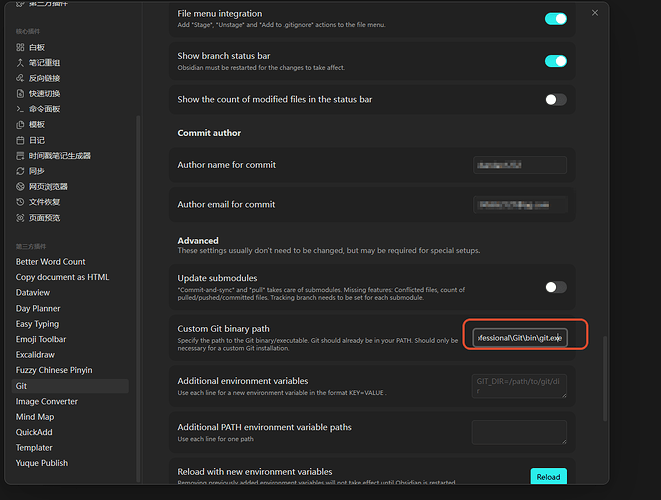Click the Additional PATH environment paths text area
661x500 pixels.
tap(519, 432)
